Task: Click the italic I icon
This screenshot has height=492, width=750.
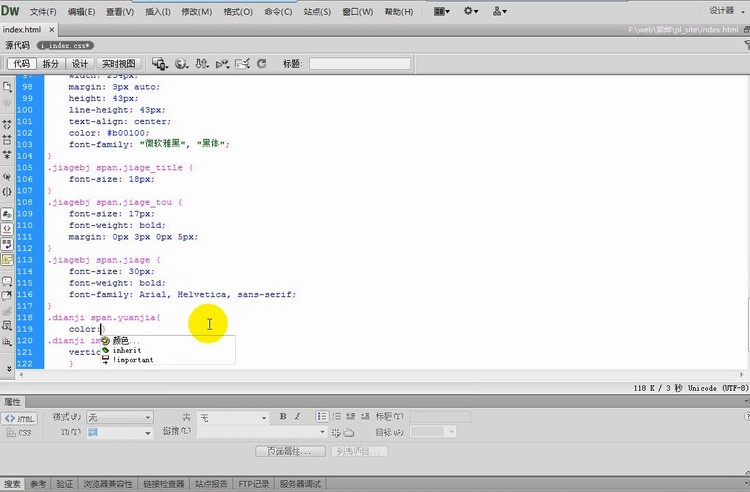Action: click(x=298, y=416)
